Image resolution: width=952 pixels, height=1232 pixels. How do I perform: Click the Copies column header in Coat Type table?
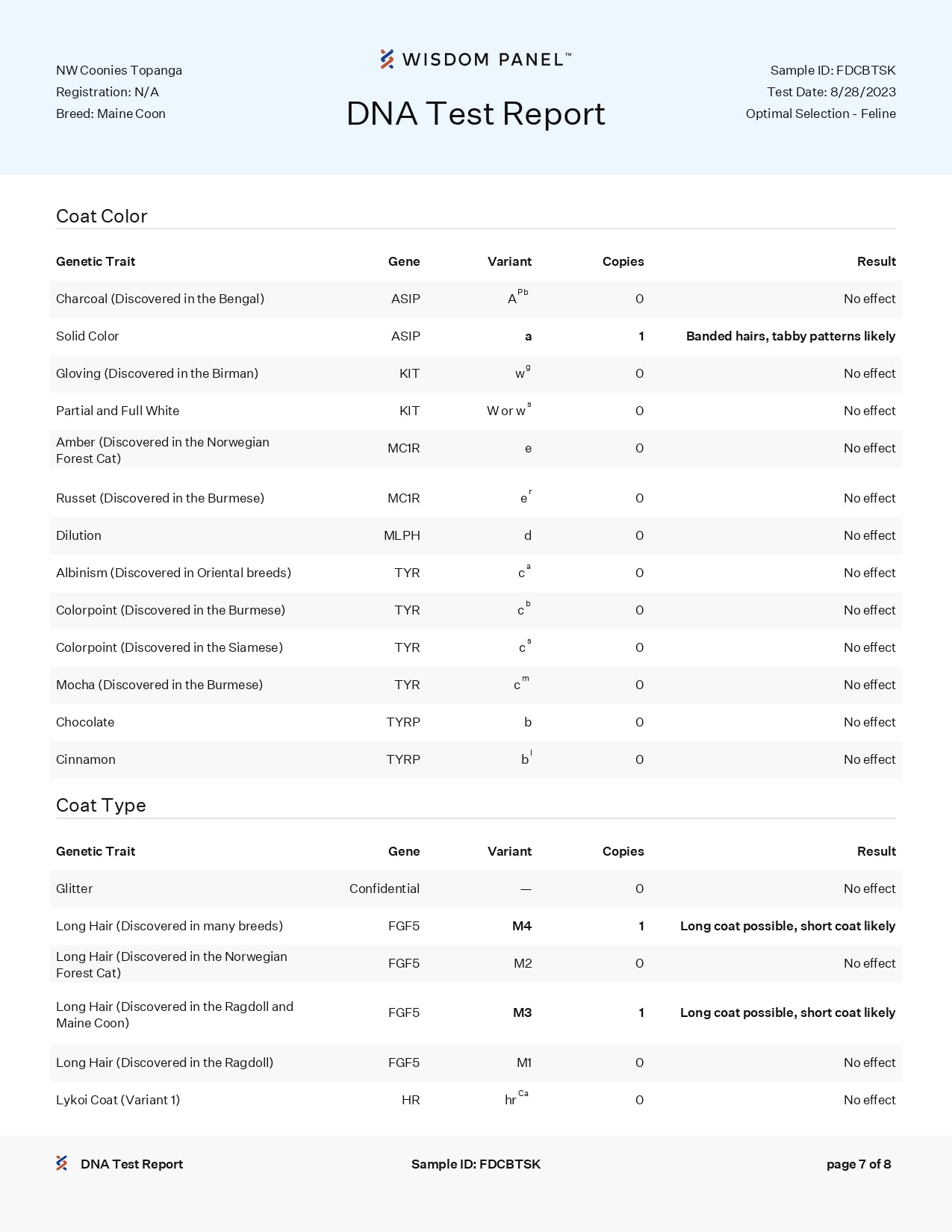[623, 851]
